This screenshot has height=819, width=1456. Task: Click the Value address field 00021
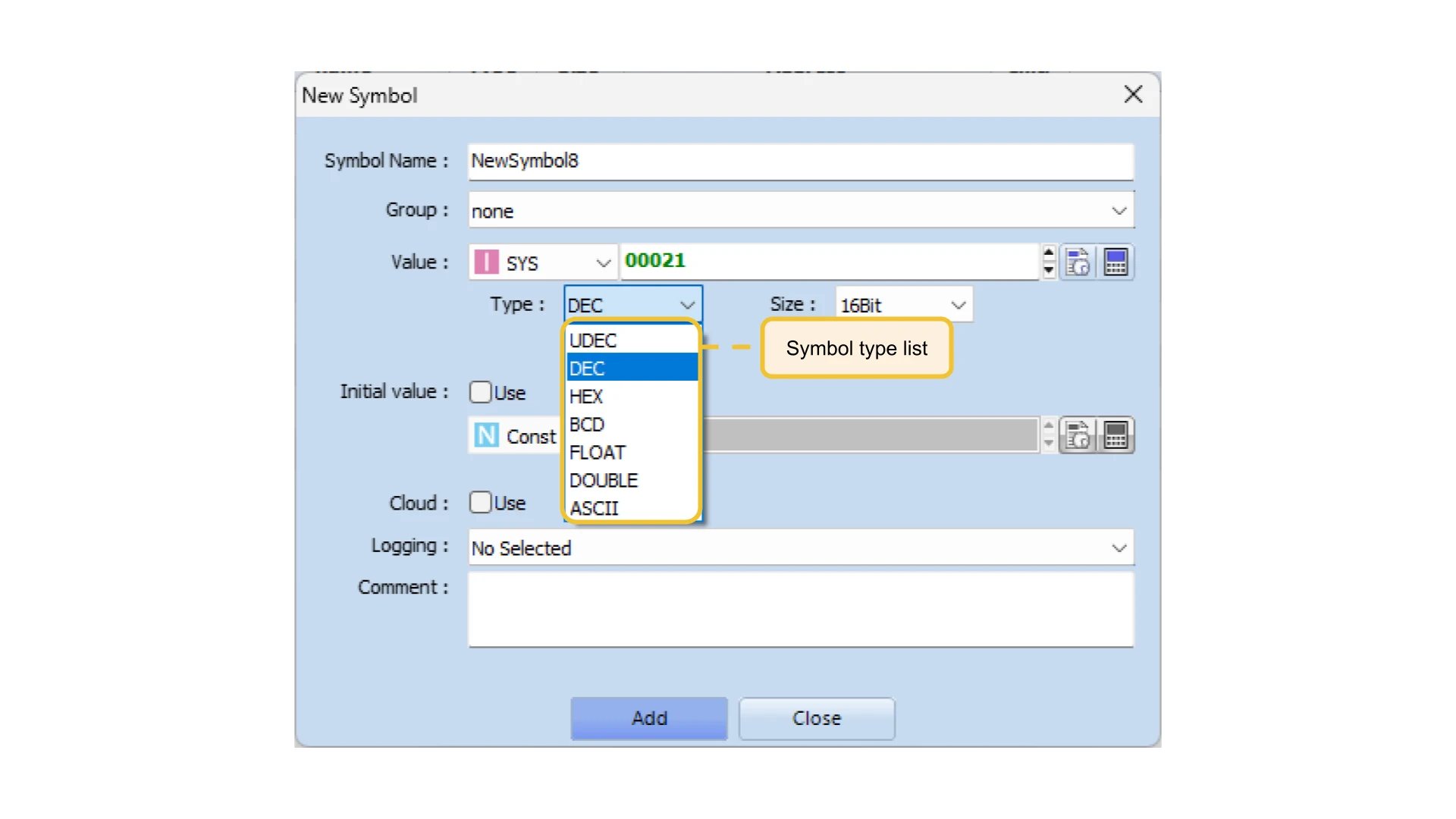click(830, 262)
